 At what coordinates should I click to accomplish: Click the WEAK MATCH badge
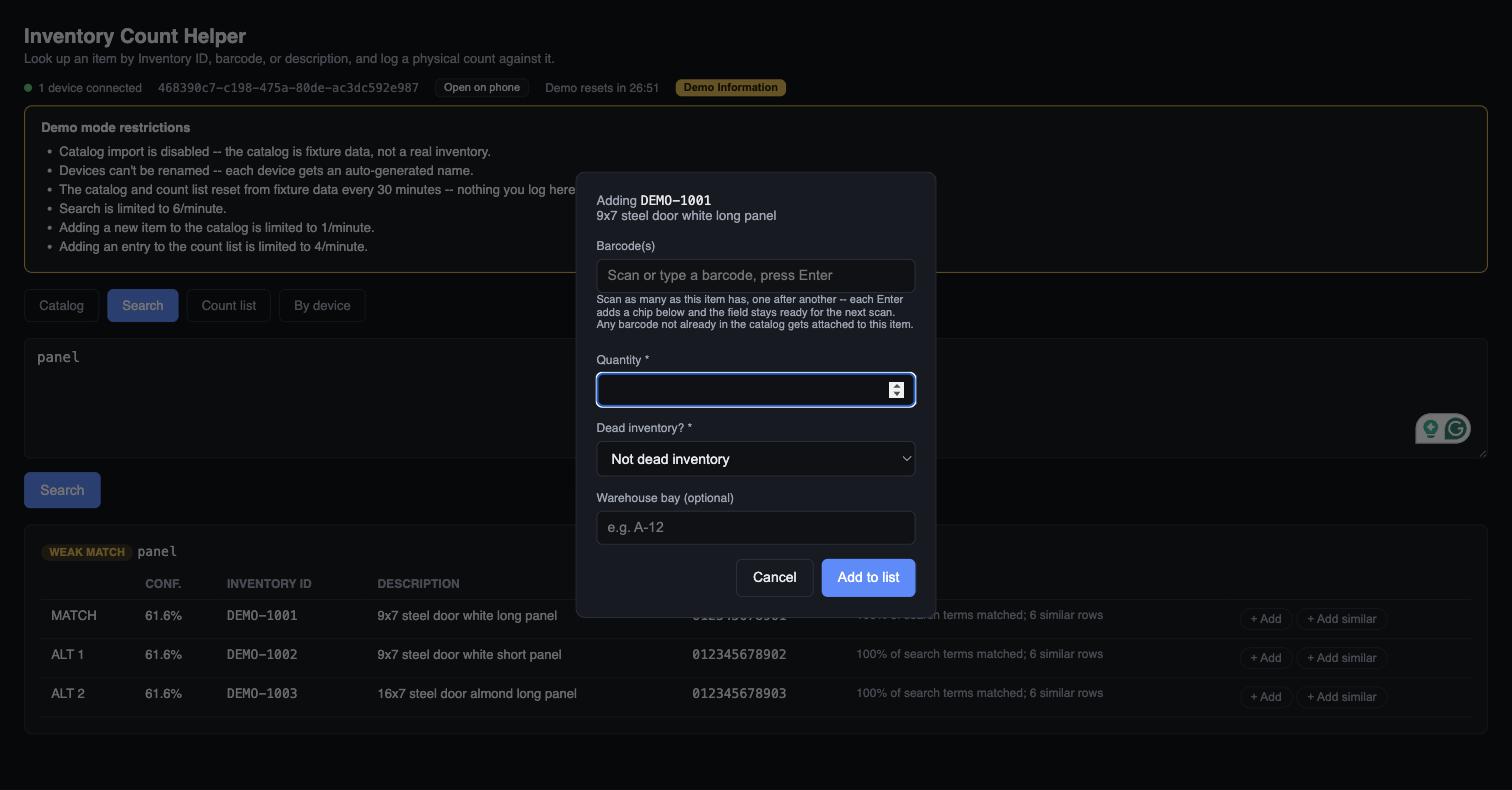coord(87,552)
